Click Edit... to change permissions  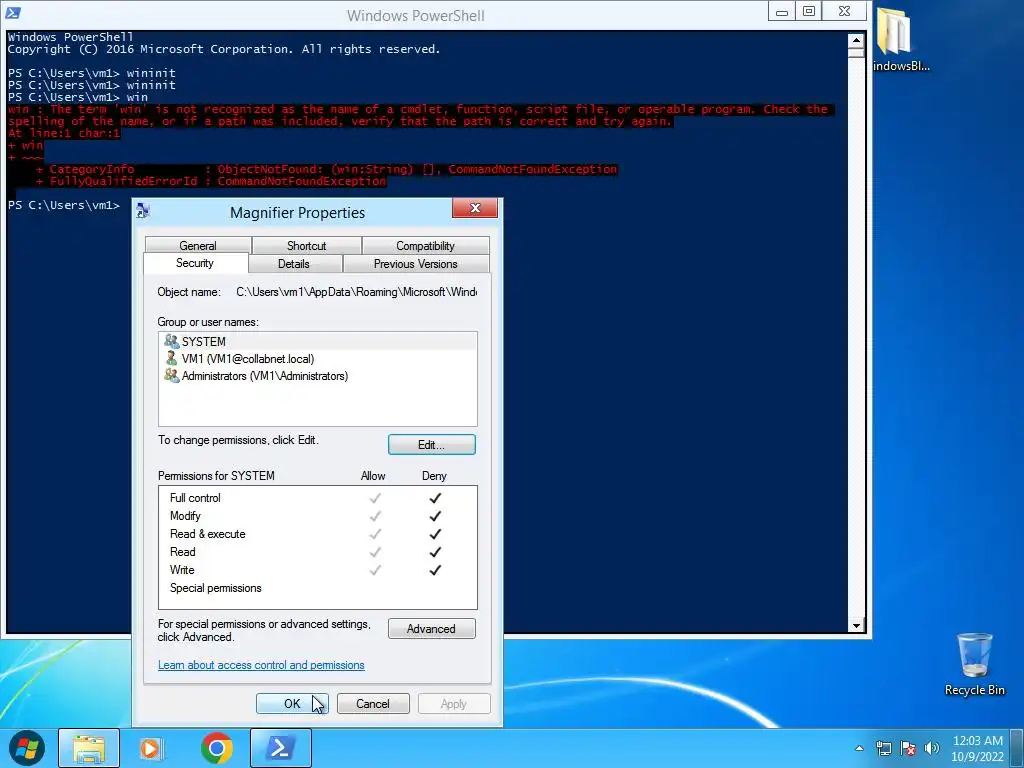click(x=432, y=445)
